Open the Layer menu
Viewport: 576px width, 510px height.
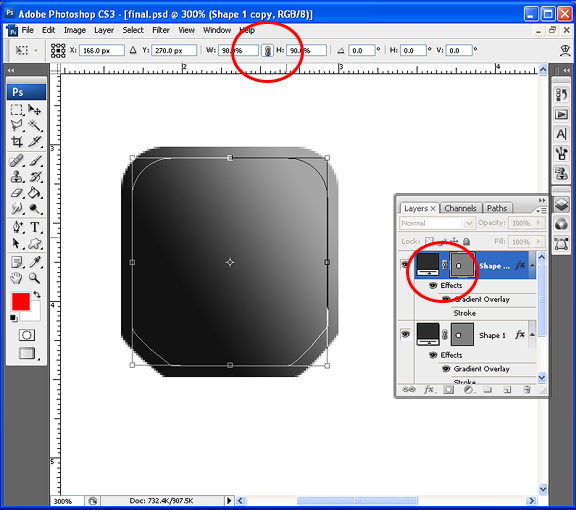(x=104, y=30)
